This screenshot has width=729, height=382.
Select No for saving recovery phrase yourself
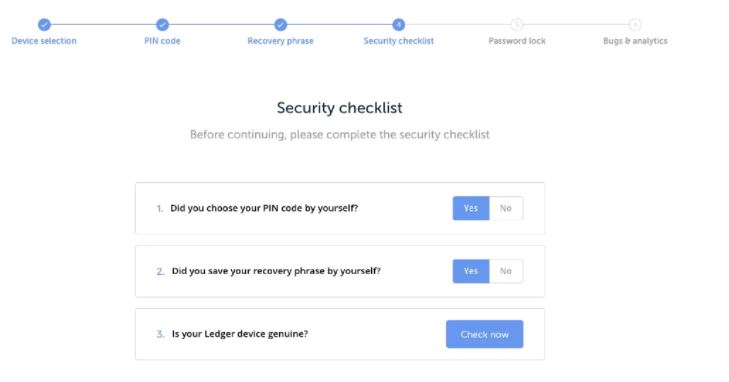click(506, 271)
